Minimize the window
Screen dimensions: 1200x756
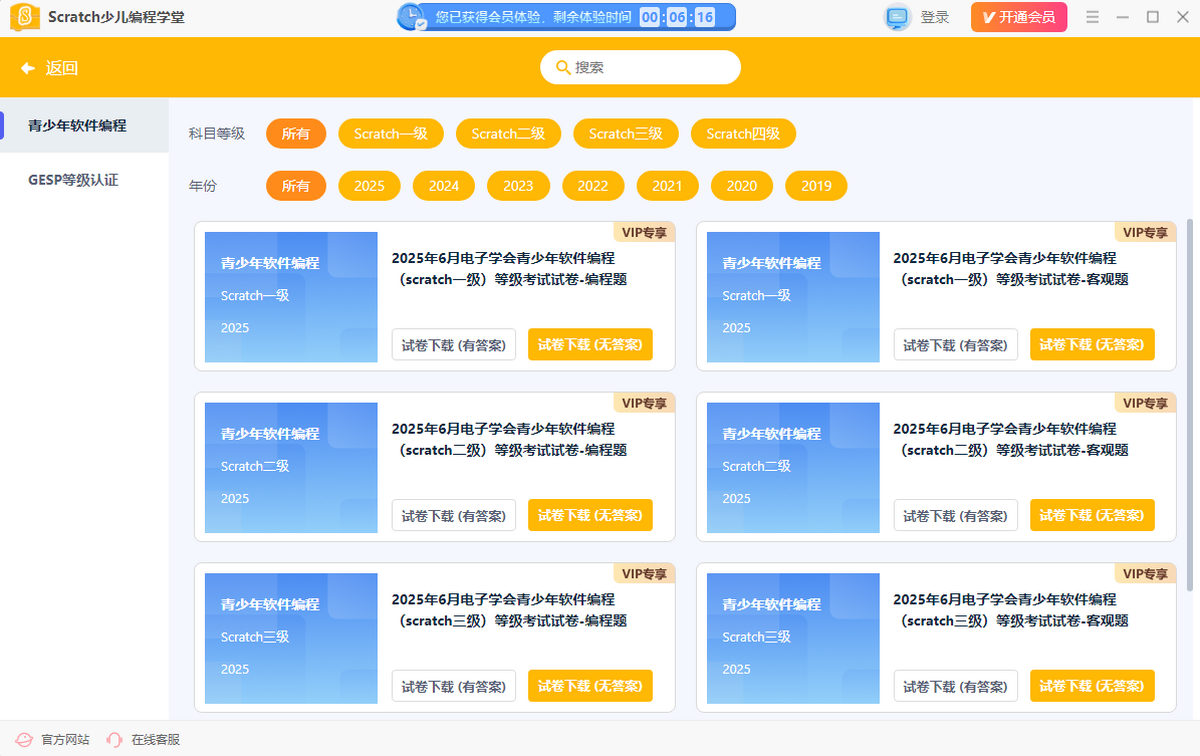(1123, 17)
